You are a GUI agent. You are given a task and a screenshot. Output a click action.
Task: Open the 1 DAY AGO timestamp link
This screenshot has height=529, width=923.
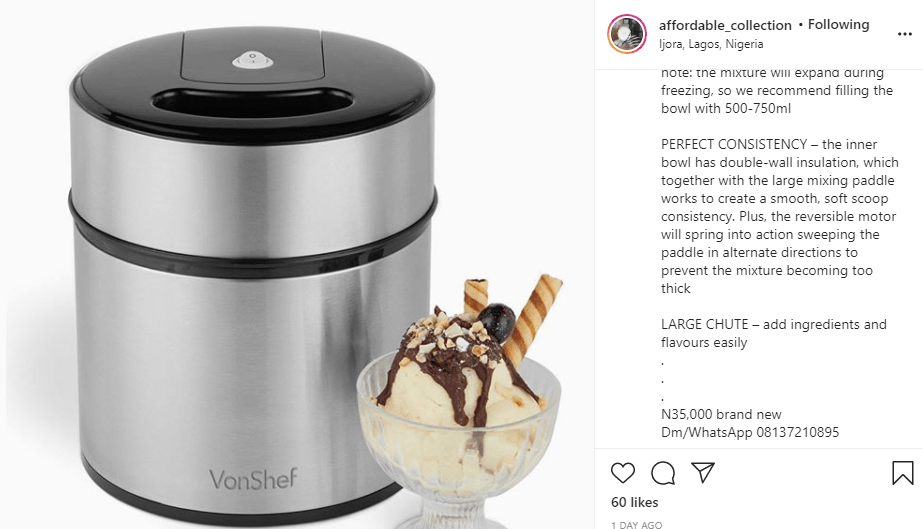point(636,525)
